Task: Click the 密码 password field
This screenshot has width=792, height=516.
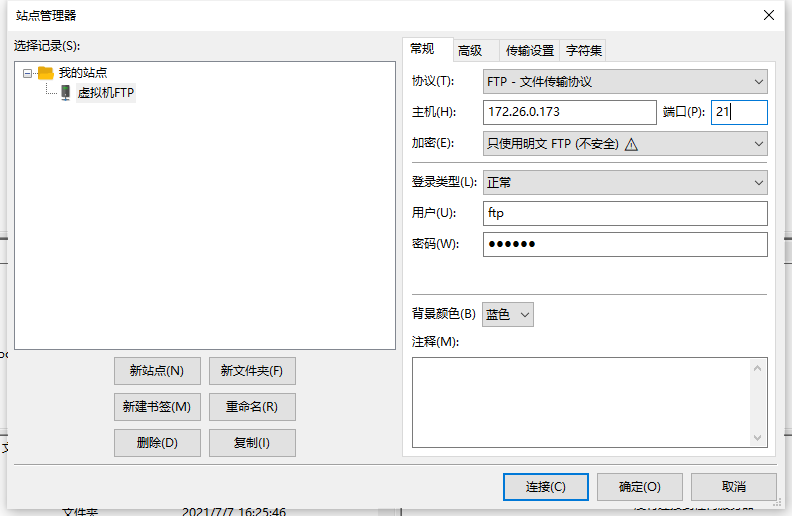Action: [x=625, y=244]
